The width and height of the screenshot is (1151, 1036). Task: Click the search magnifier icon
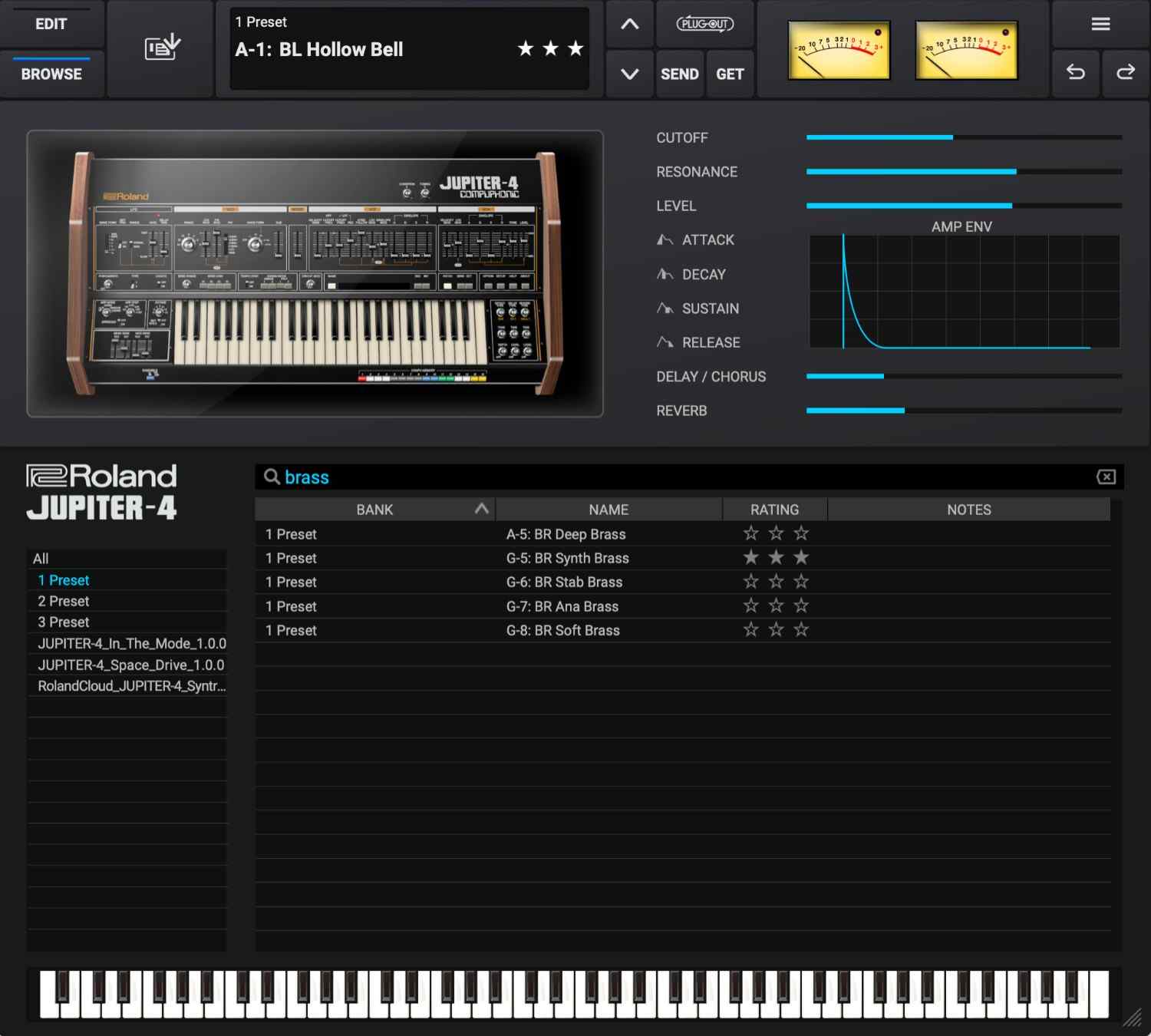click(272, 477)
